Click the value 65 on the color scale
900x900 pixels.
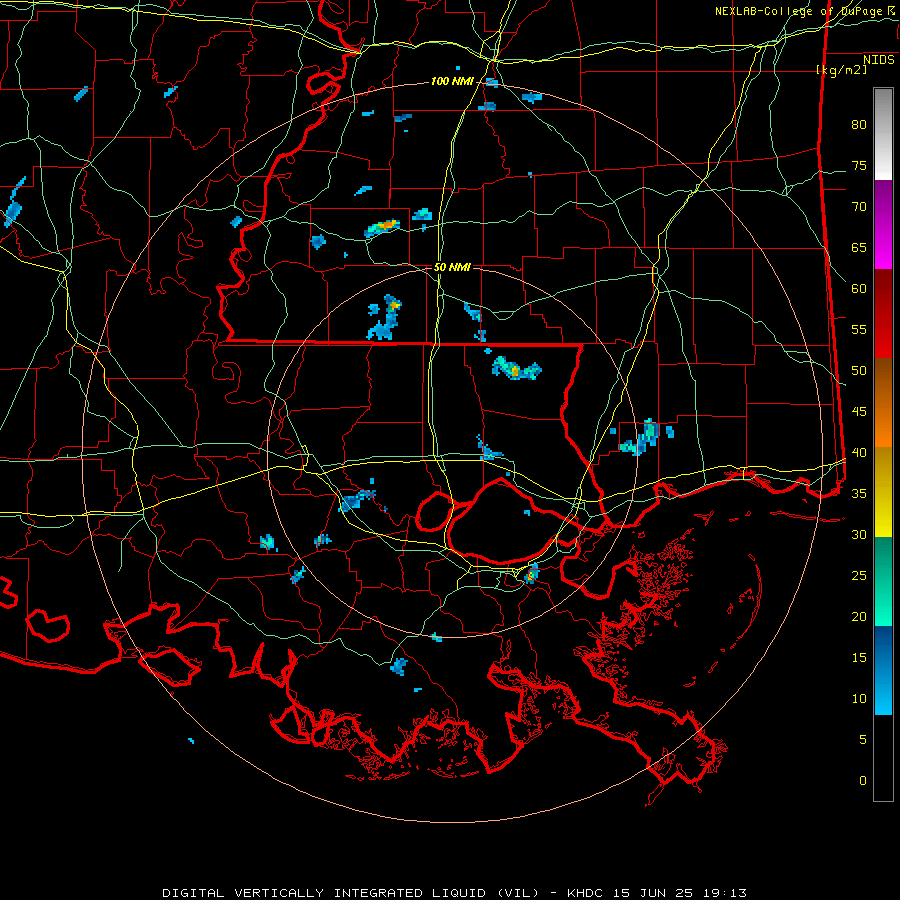pyautogui.click(x=859, y=248)
